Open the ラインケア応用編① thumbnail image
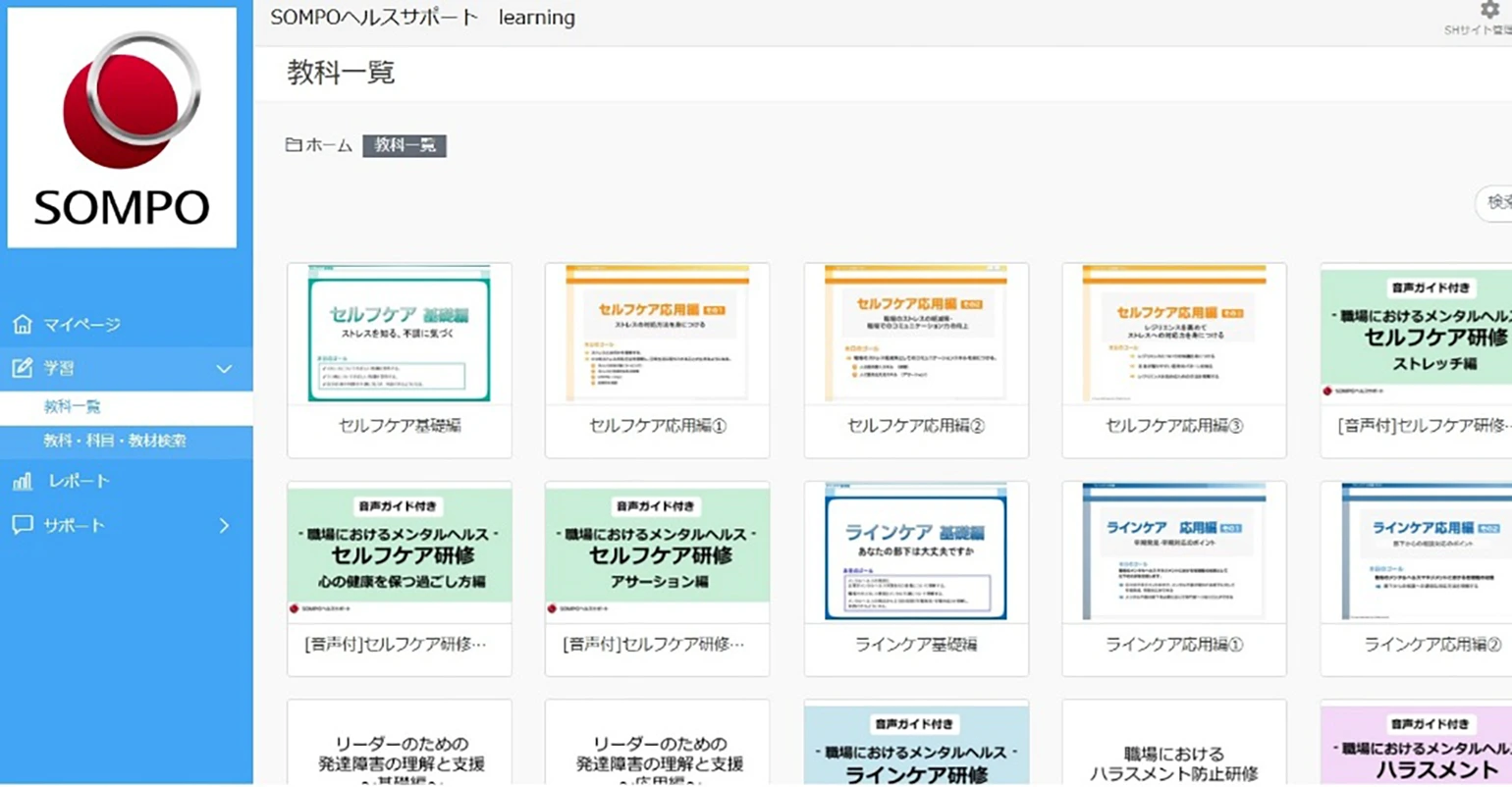 1174,551
